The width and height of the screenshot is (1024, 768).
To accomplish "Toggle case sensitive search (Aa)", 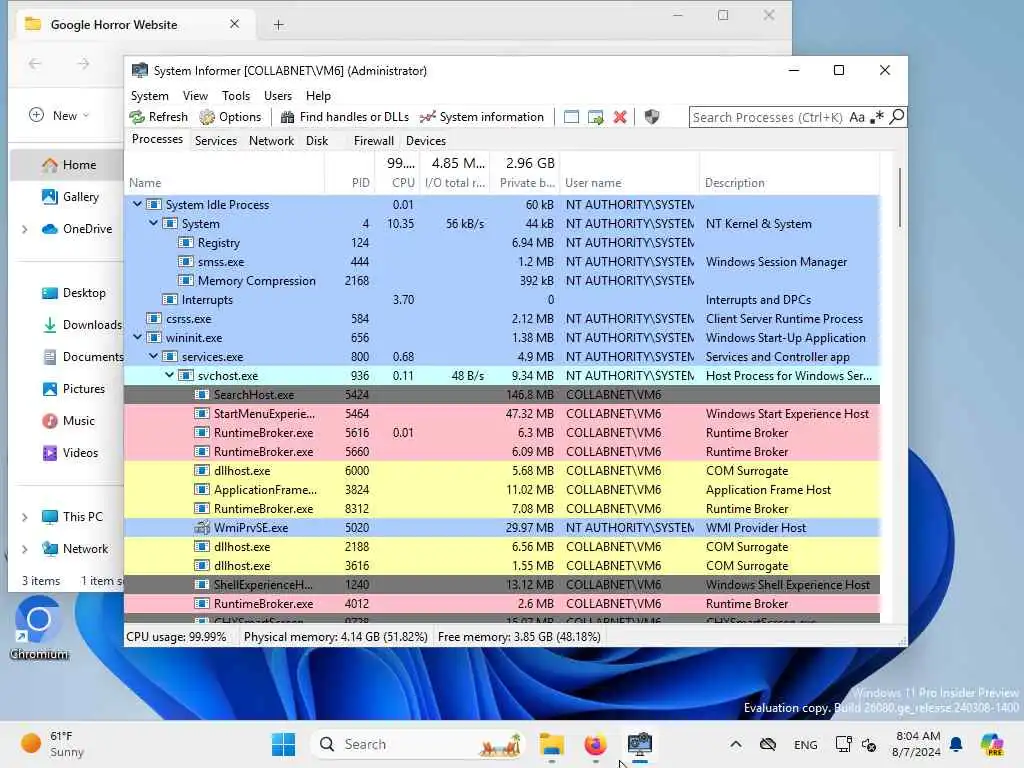I will (x=857, y=117).
